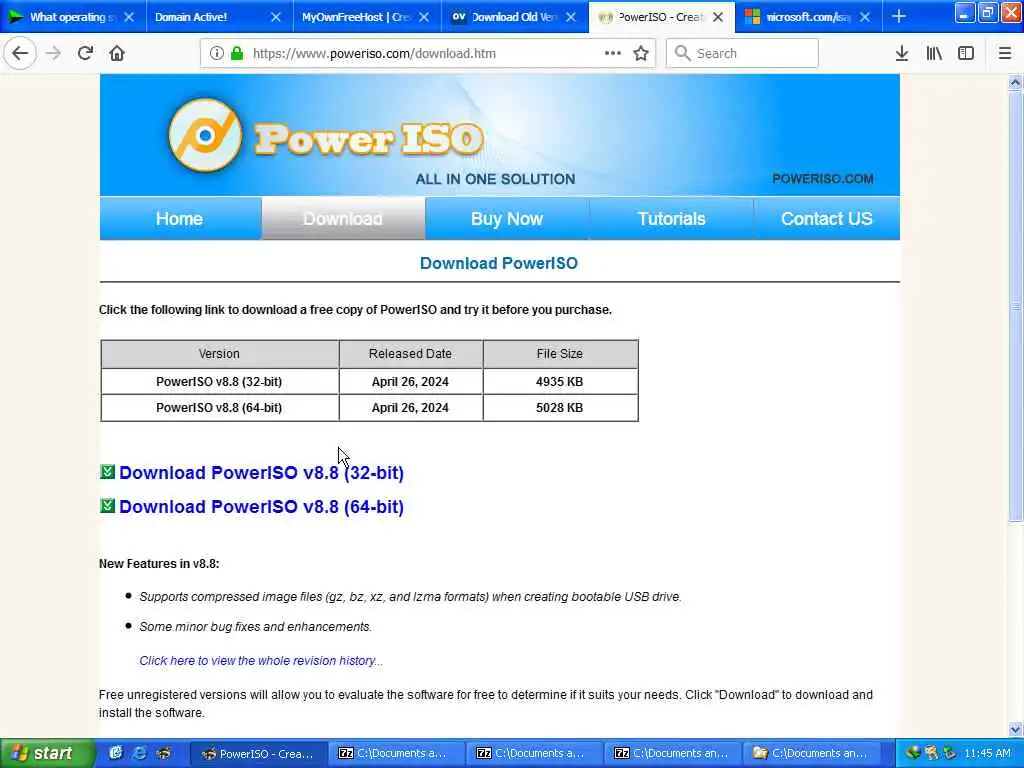Switch to 'Download Old Ver' browser tab
This screenshot has height=768, width=1024.
point(513,17)
